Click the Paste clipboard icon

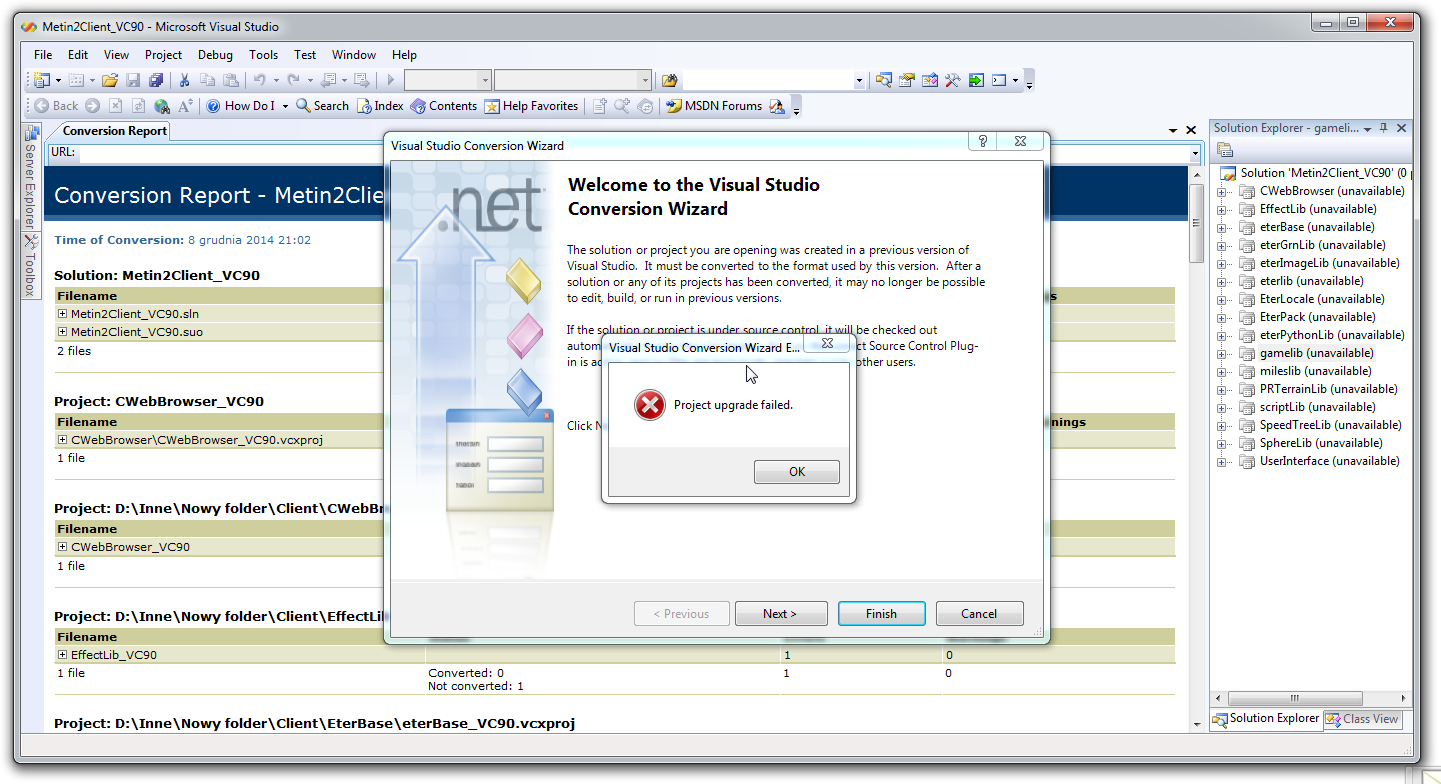click(230, 80)
